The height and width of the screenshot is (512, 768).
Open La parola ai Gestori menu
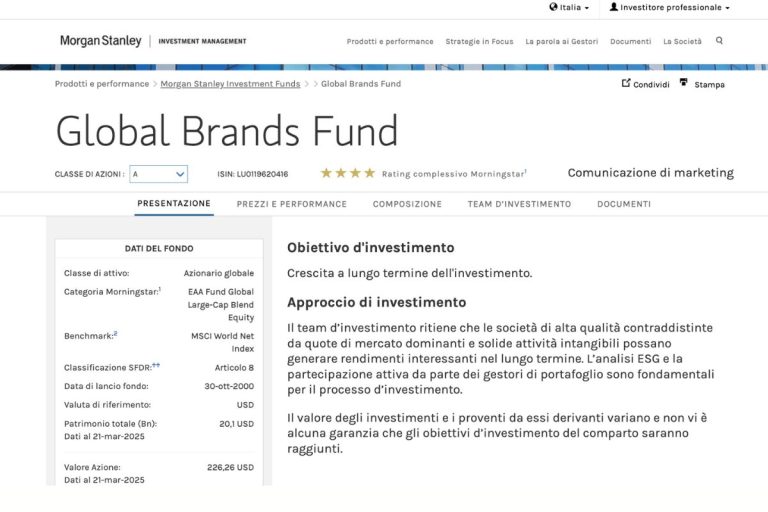coord(562,42)
